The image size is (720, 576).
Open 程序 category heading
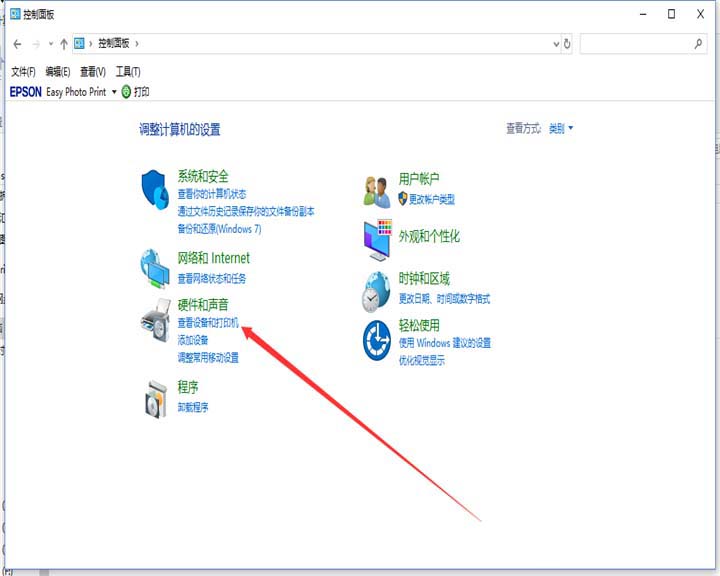pos(188,387)
